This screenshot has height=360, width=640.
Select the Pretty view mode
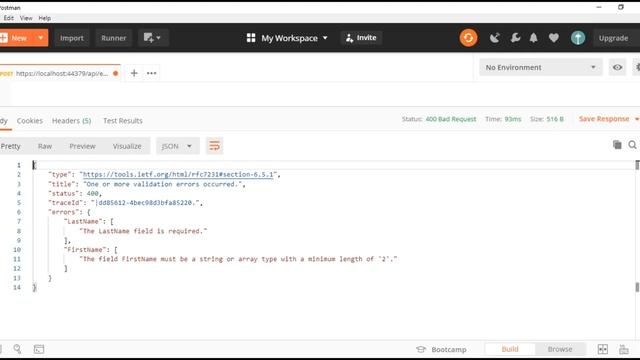10,146
